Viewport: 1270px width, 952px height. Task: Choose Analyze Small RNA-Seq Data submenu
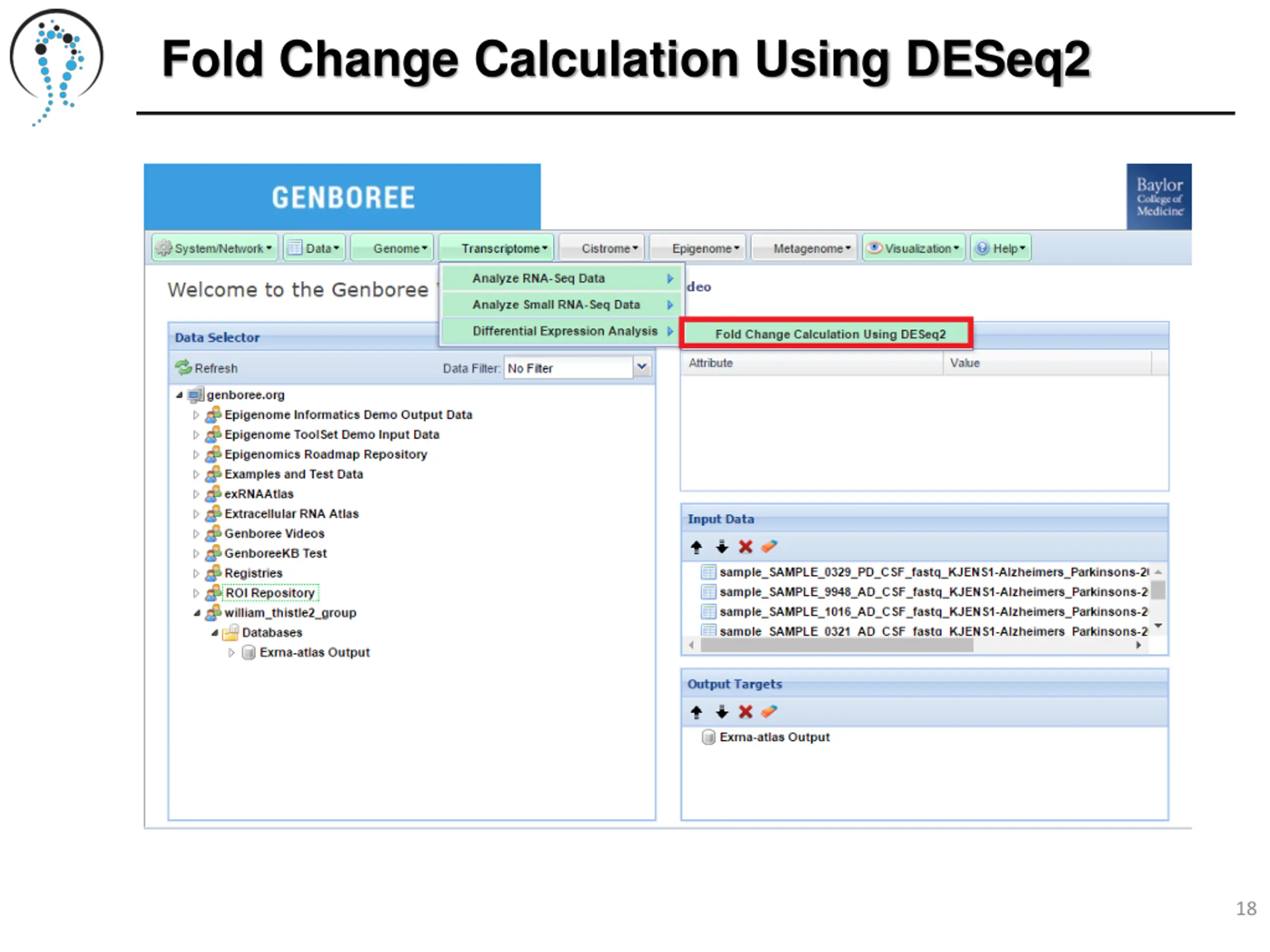[x=561, y=305]
